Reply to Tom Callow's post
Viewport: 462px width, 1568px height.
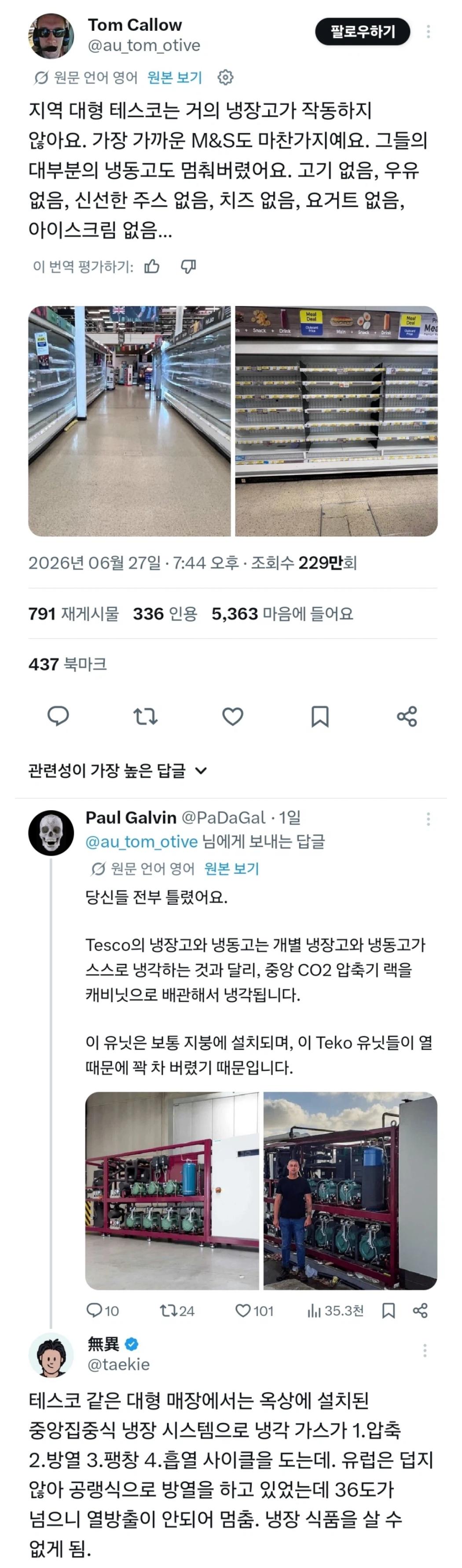coord(59,716)
